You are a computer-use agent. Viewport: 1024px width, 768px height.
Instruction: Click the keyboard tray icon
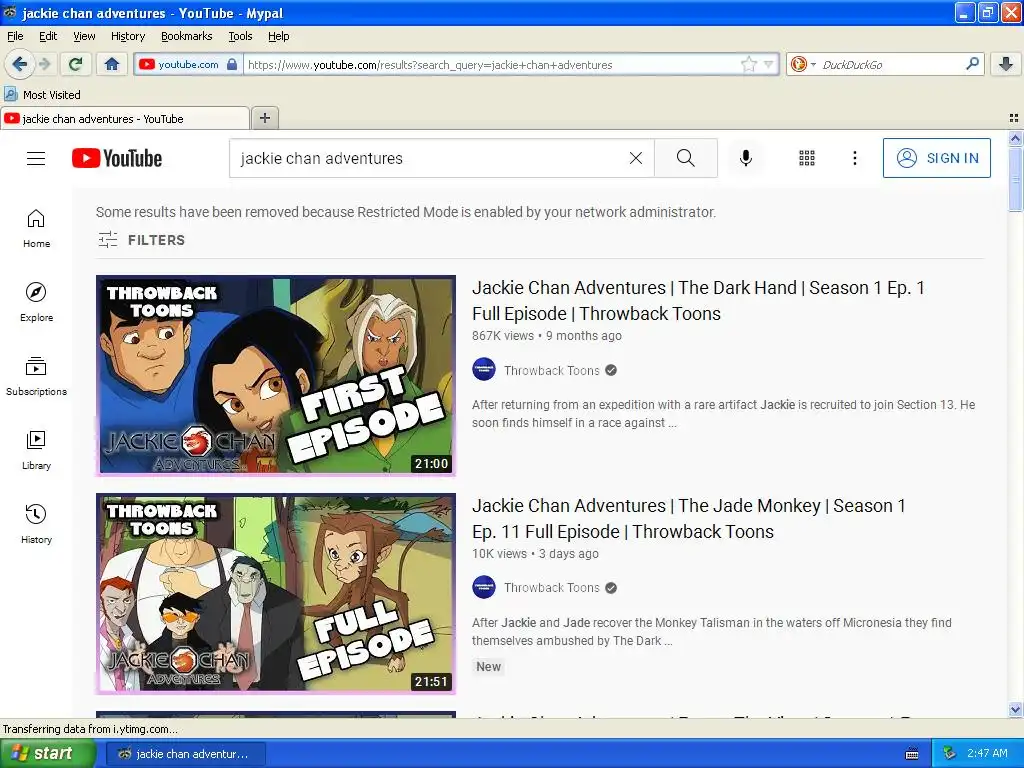(x=912, y=754)
